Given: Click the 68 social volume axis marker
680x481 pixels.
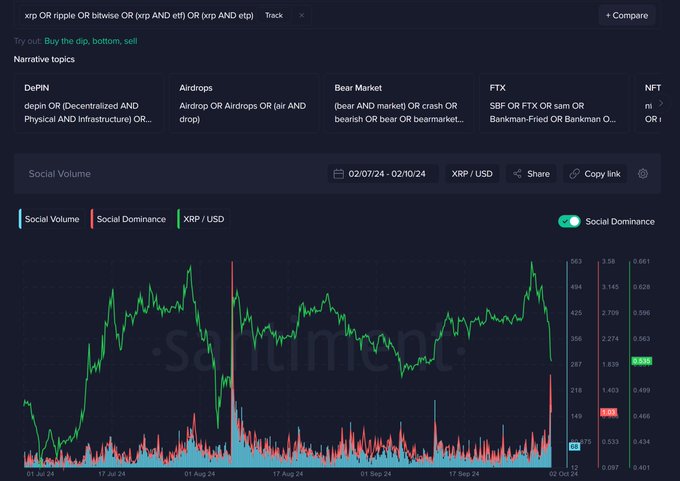Looking at the screenshot, I should (574, 446).
